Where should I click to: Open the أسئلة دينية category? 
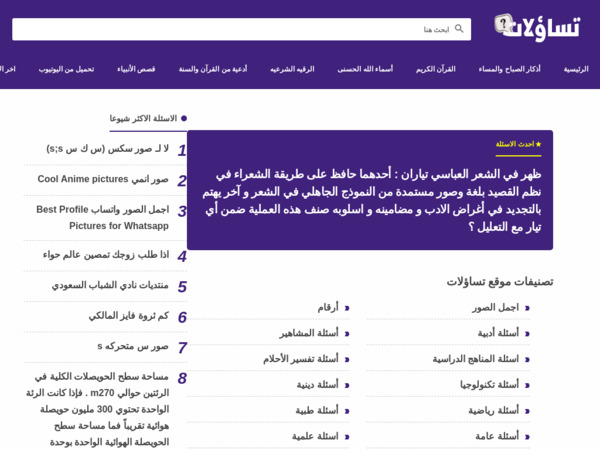click(318, 385)
